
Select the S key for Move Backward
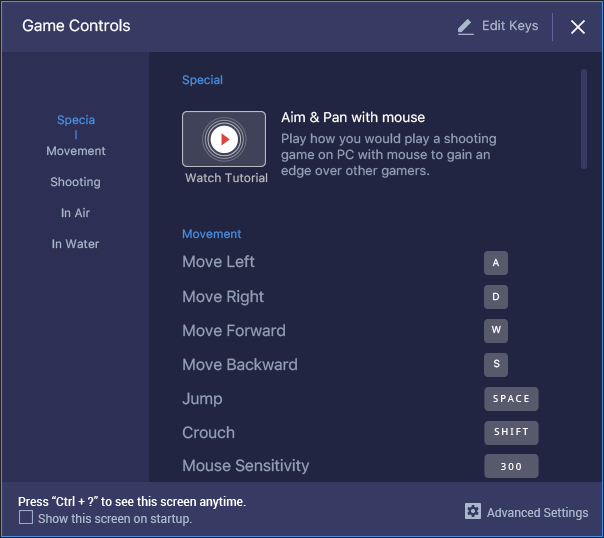[496, 365]
